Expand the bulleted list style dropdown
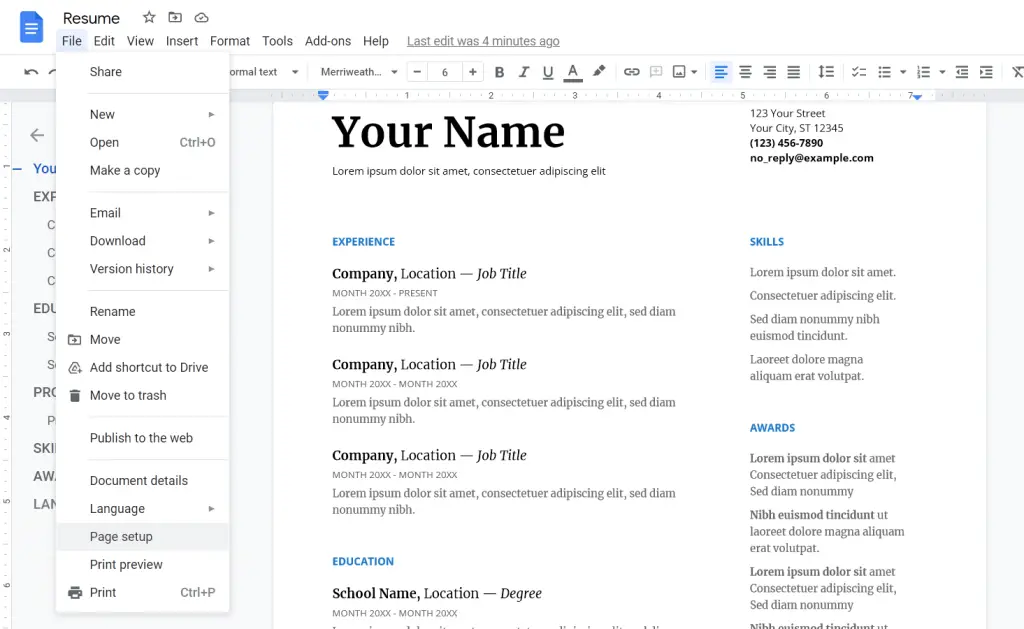The height and width of the screenshot is (629, 1024). pyautogui.click(x=903, y=72)
